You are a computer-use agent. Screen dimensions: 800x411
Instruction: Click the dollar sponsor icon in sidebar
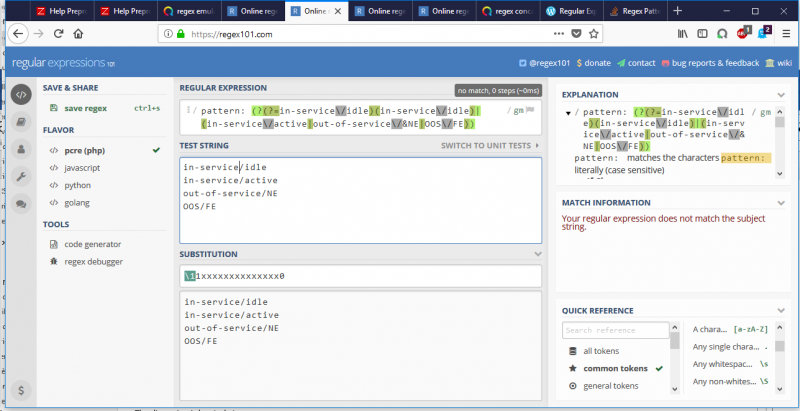point(21,390)
